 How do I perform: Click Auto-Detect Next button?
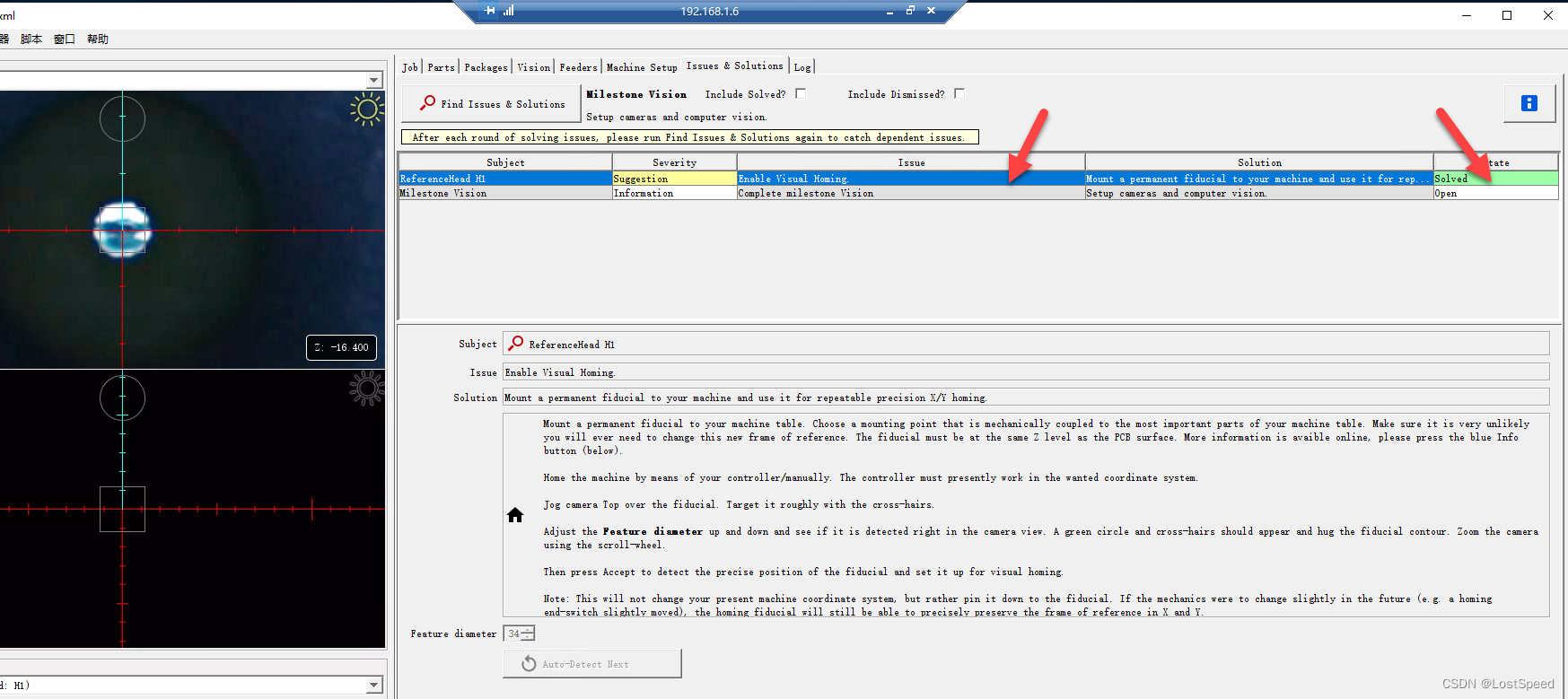pos(592,664)
